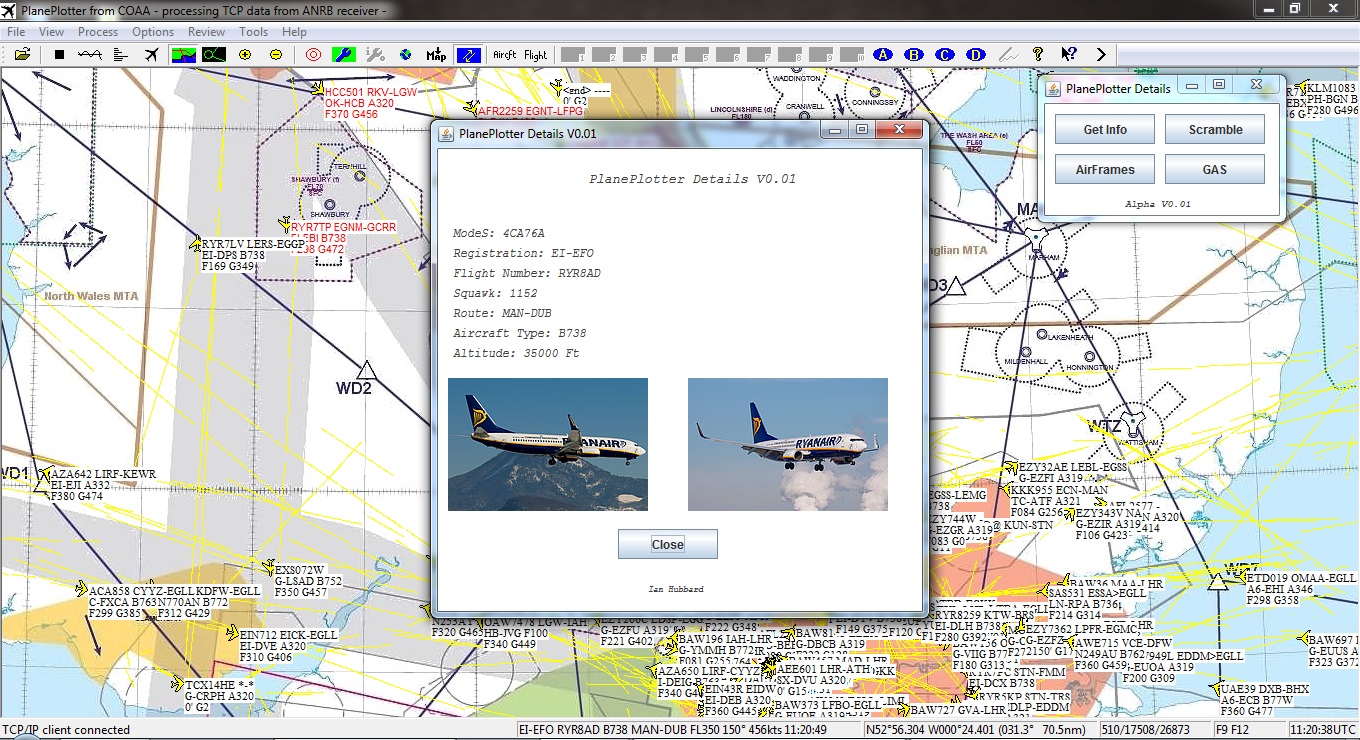Click Close button in Details dialog
1360x740 pixels.
(x=668, y=544)
